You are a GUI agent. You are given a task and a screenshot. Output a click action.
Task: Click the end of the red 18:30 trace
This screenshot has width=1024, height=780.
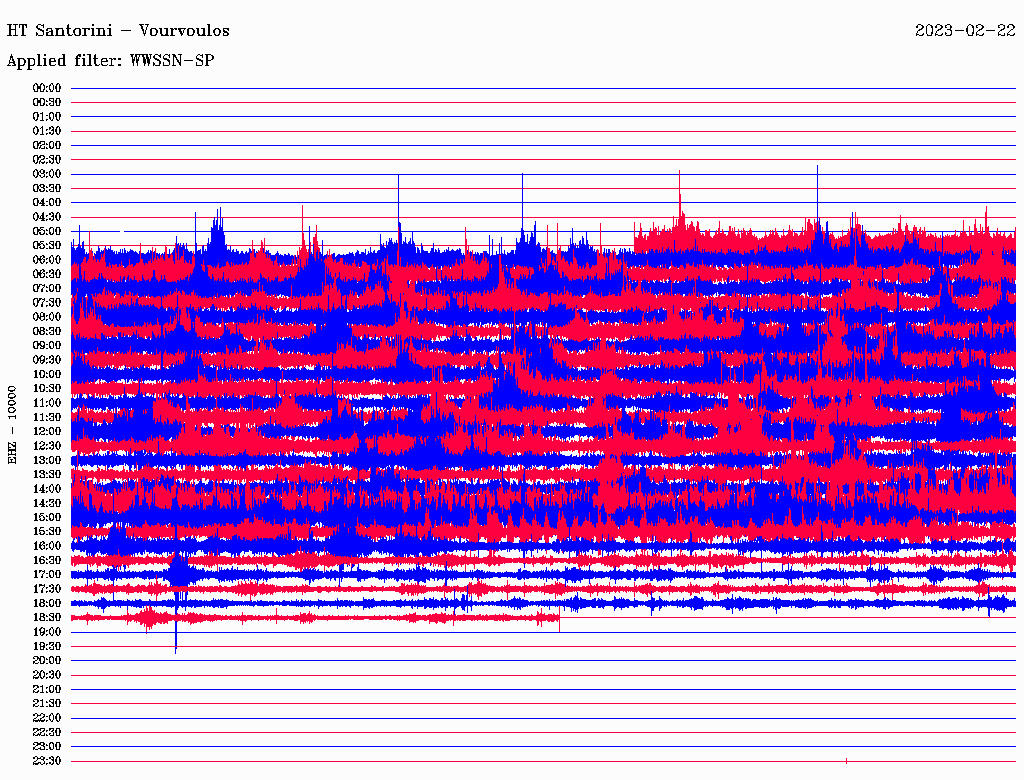point(558,619)
